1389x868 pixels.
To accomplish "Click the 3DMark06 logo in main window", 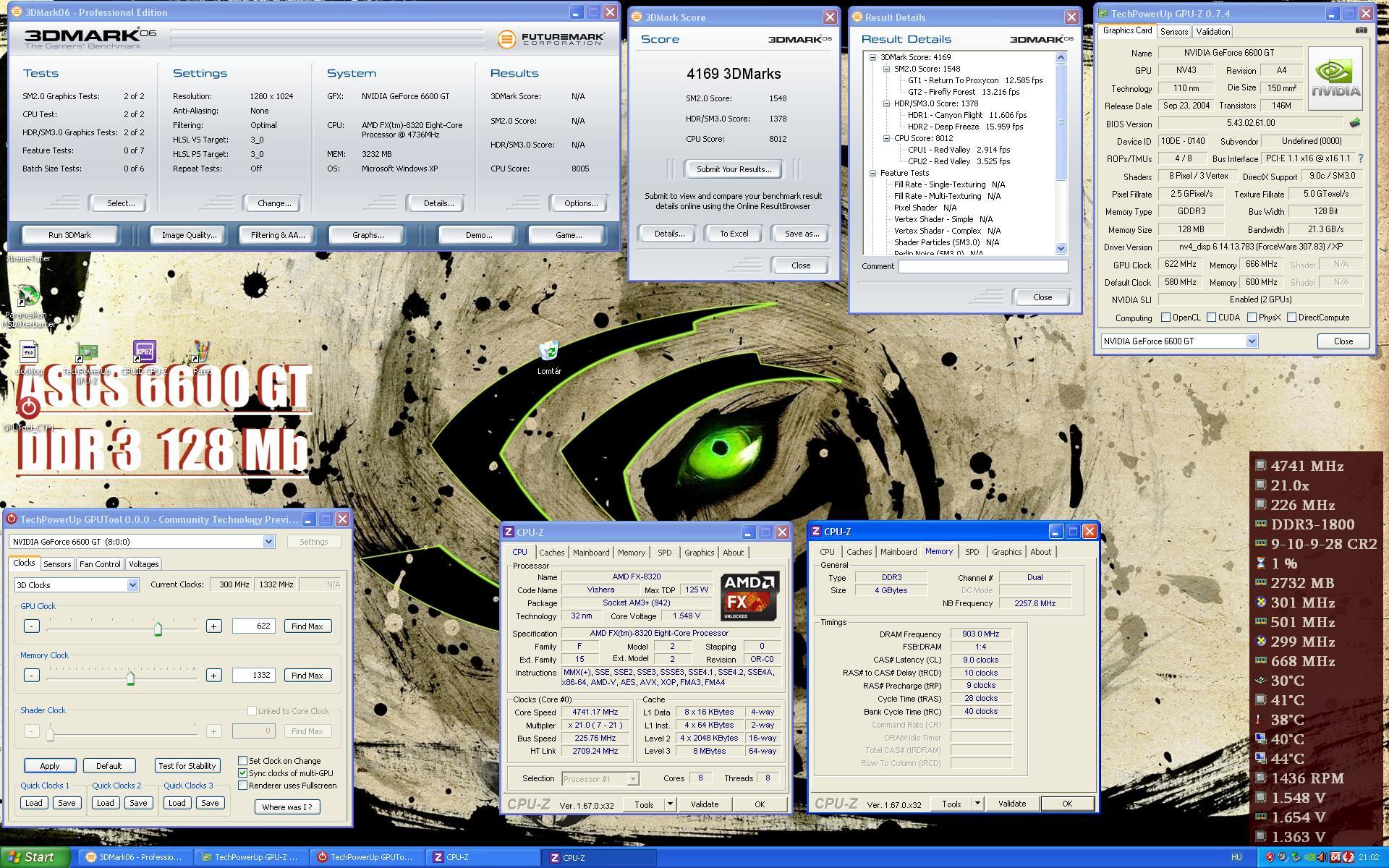I will [x=90, y=38].
